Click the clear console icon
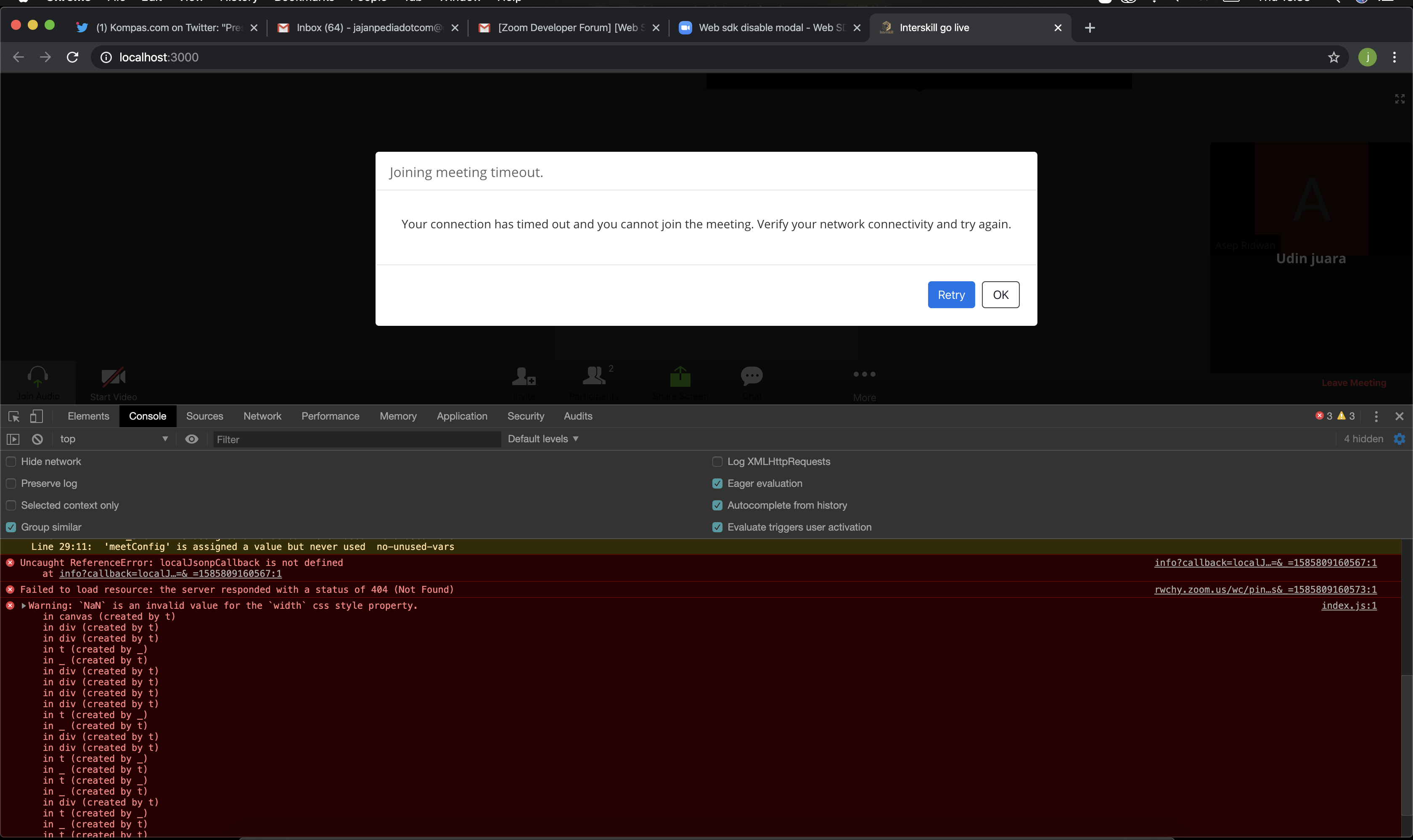The height and width of the screenshot is (840, 1413). tap(37, 439)
